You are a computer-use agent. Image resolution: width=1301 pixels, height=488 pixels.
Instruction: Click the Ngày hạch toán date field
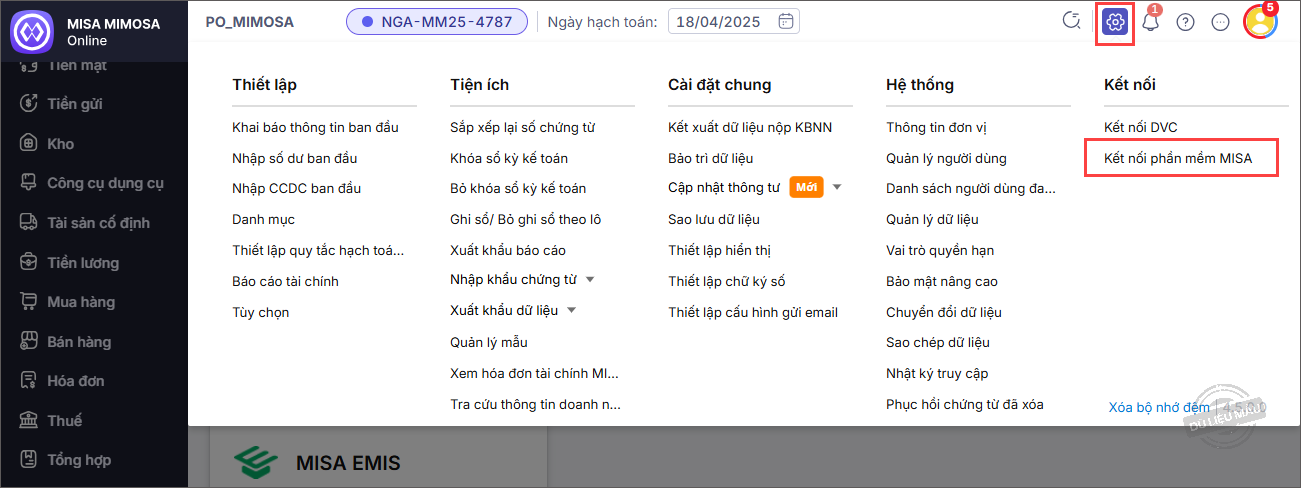pos(733,21)
